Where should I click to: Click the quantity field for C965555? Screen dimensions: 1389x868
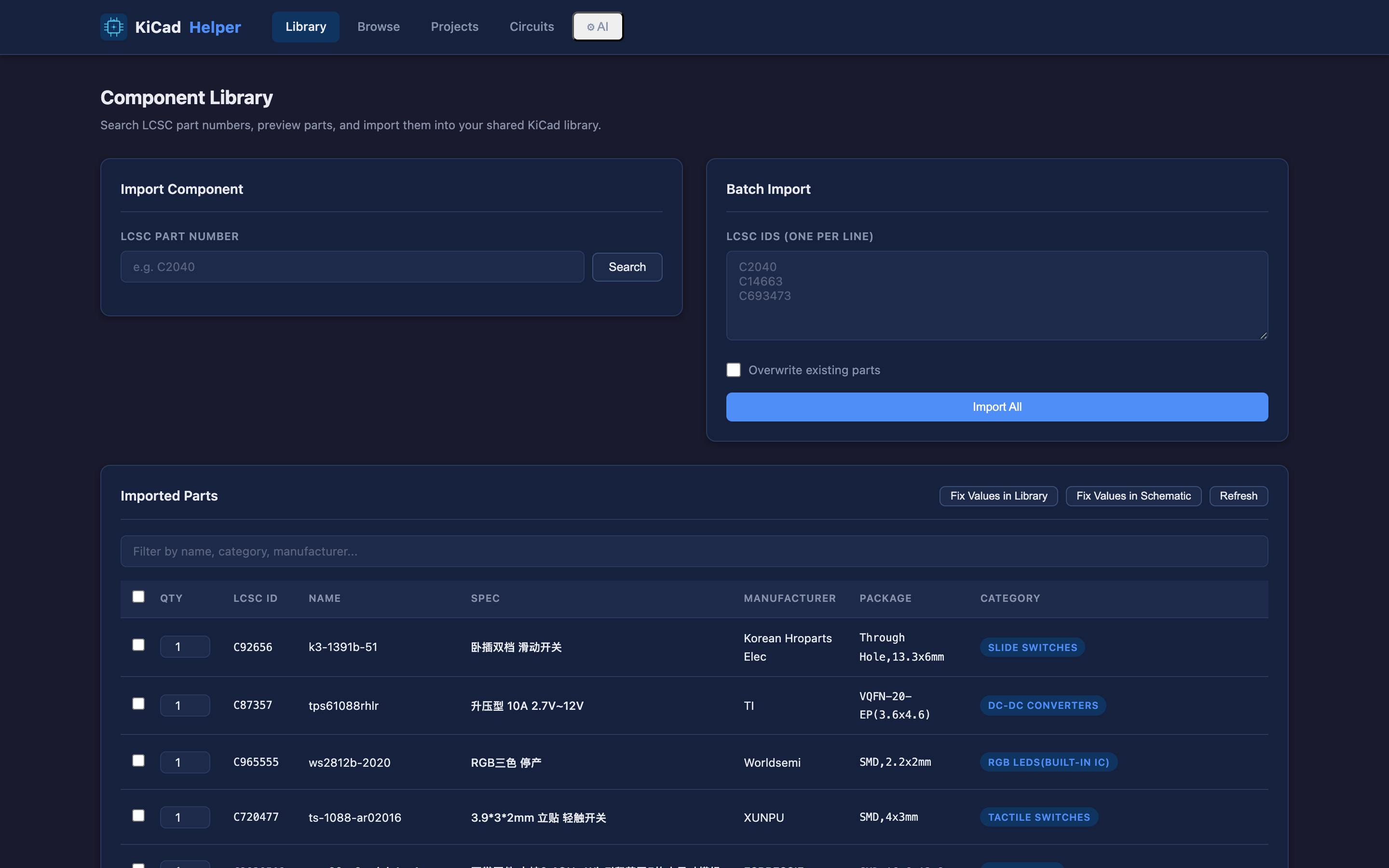185,762
